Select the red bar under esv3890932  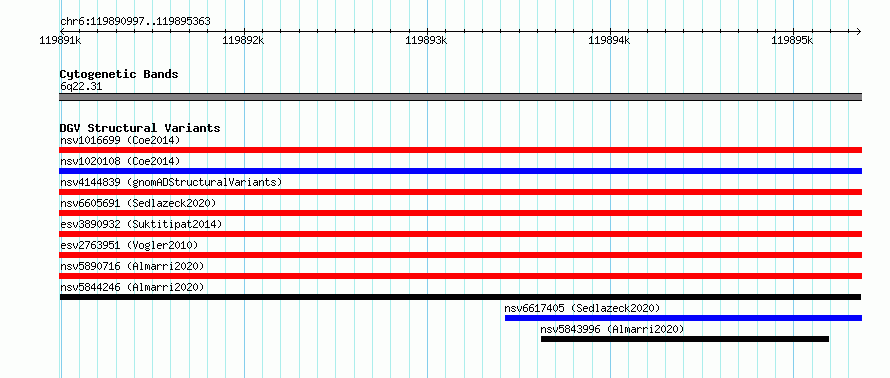(460, 234)
